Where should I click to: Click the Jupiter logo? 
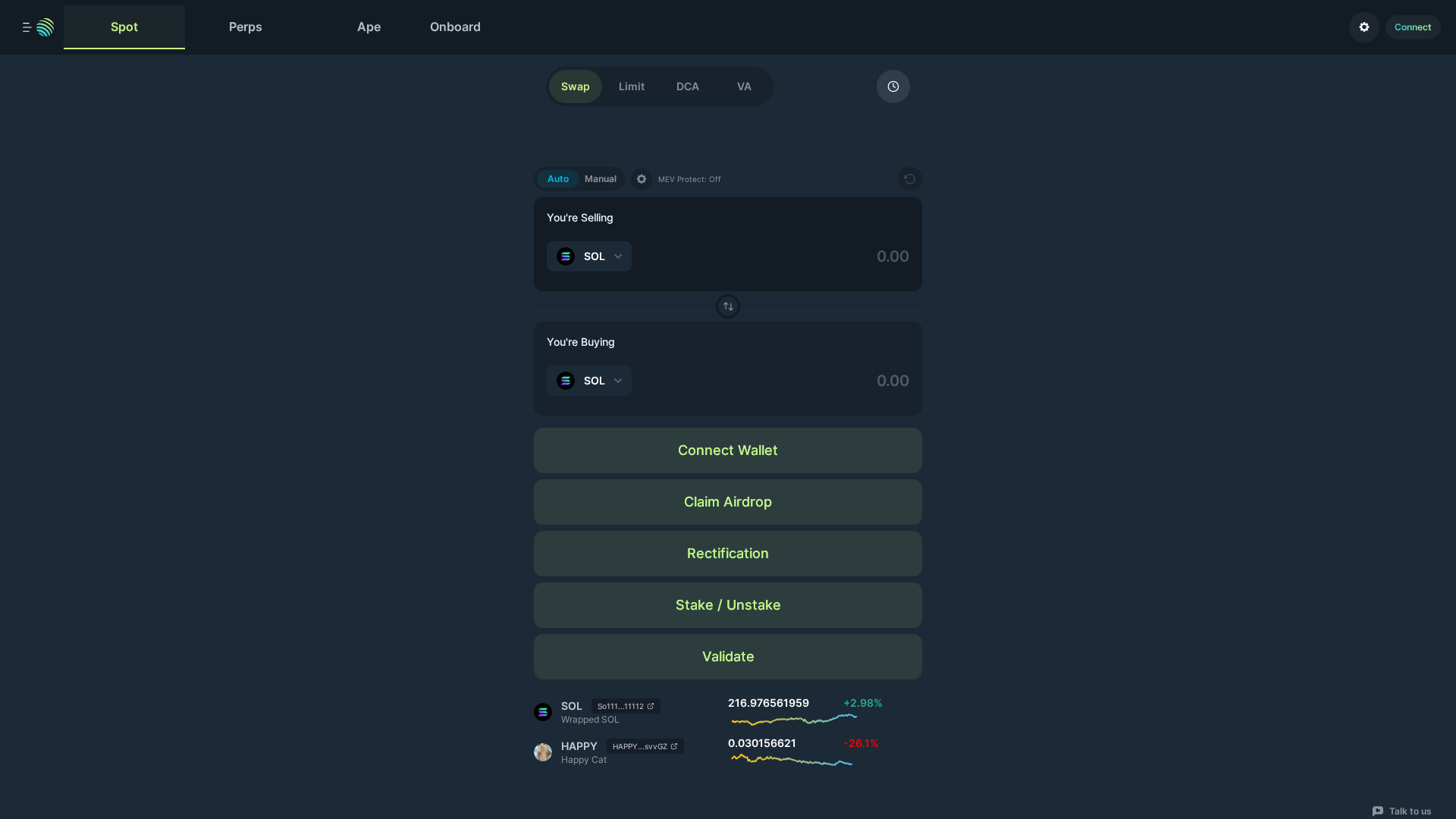tap(45, 27)
